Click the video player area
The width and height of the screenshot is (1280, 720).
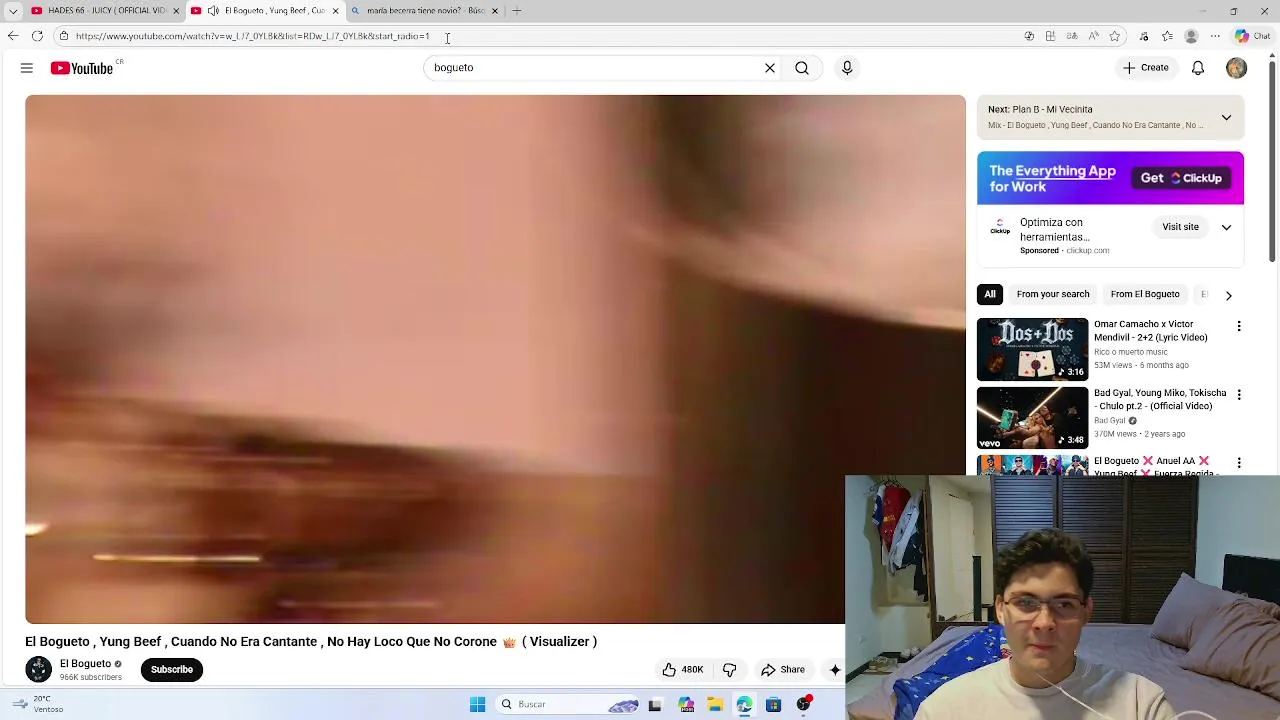495,359
